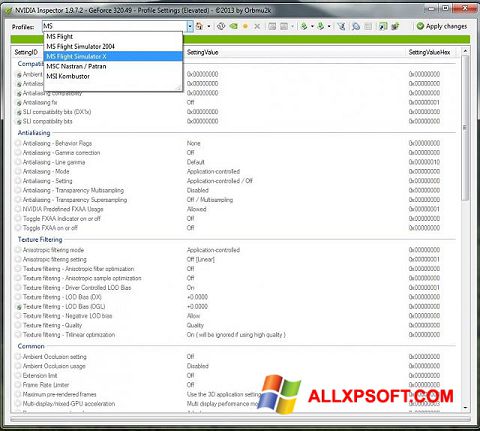
Task: Click the settings list vertical scrollbar thumb
Action: pos(465,128)
